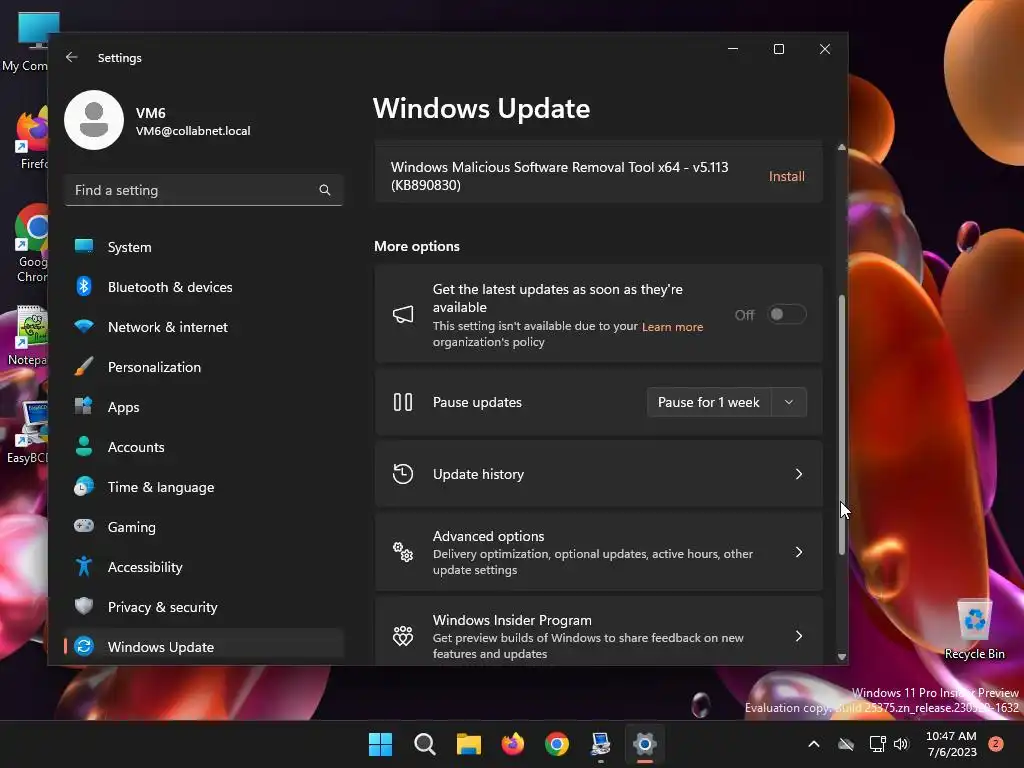Click the Windows Insider Program hearts icon
The image size is (1024, 768).
[x=403, y=636]
